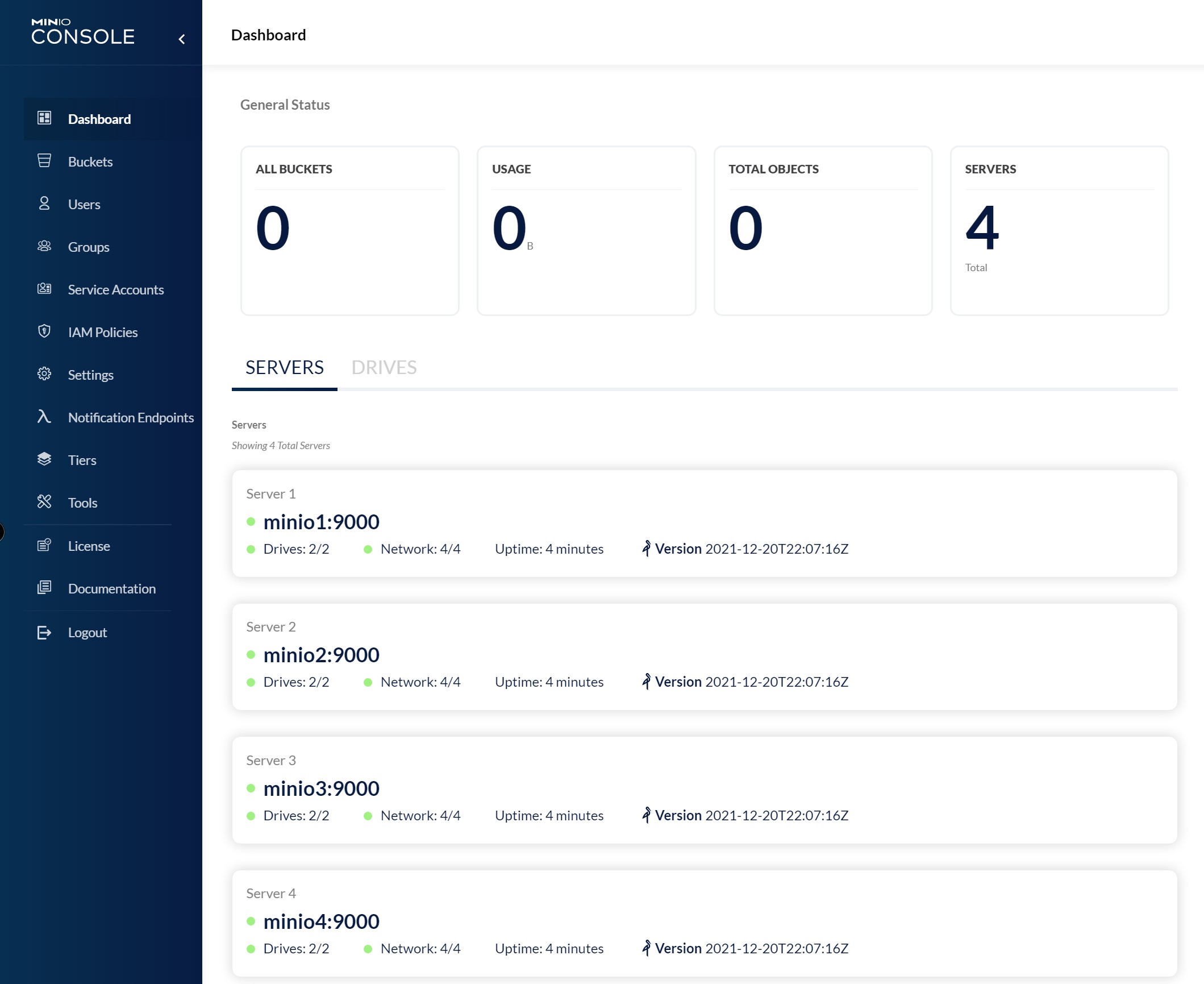Open the License page link
Screen dimensions: 1204x984
89,546
